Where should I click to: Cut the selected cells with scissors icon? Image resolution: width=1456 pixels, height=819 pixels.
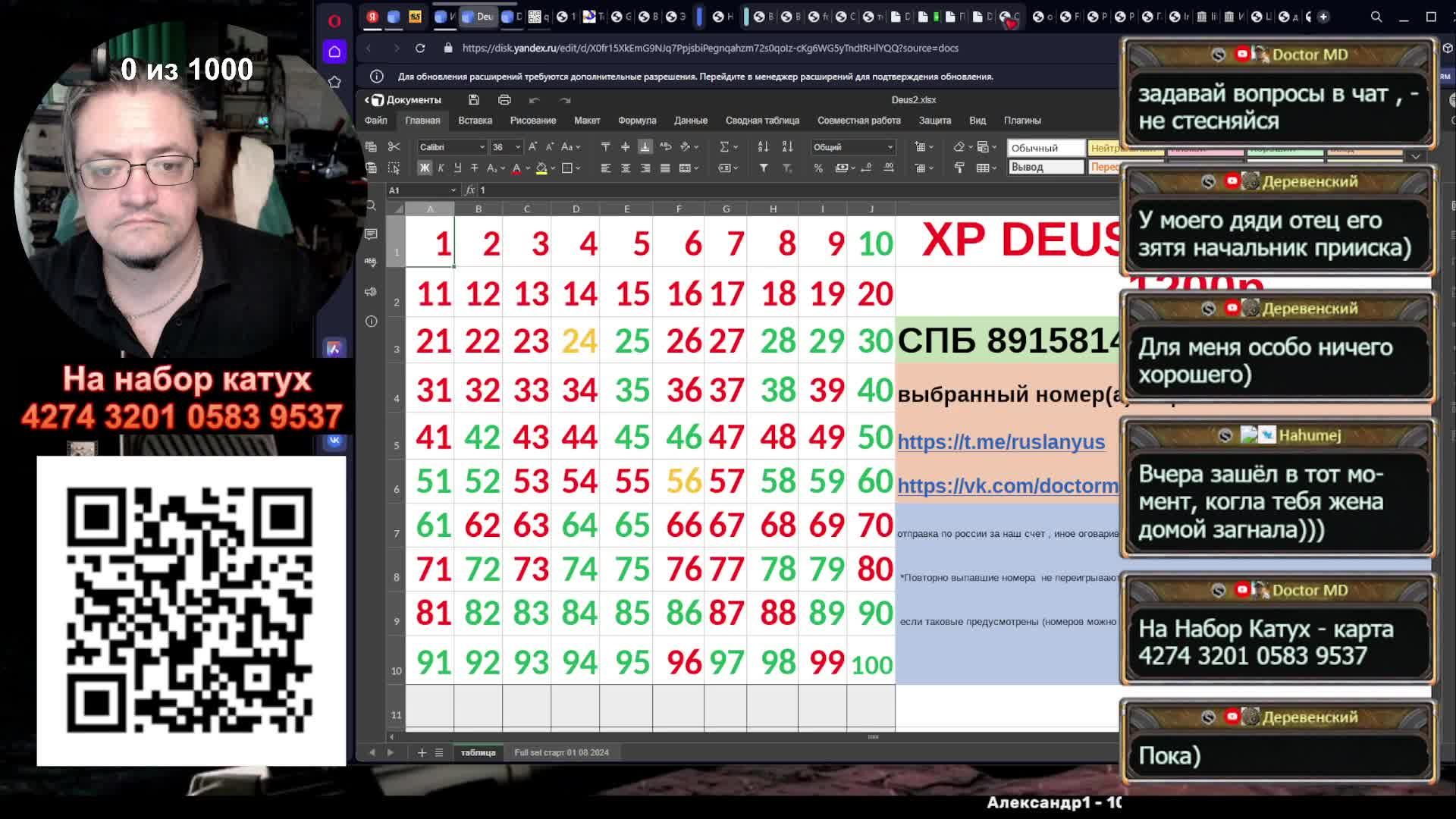(394, 146)
